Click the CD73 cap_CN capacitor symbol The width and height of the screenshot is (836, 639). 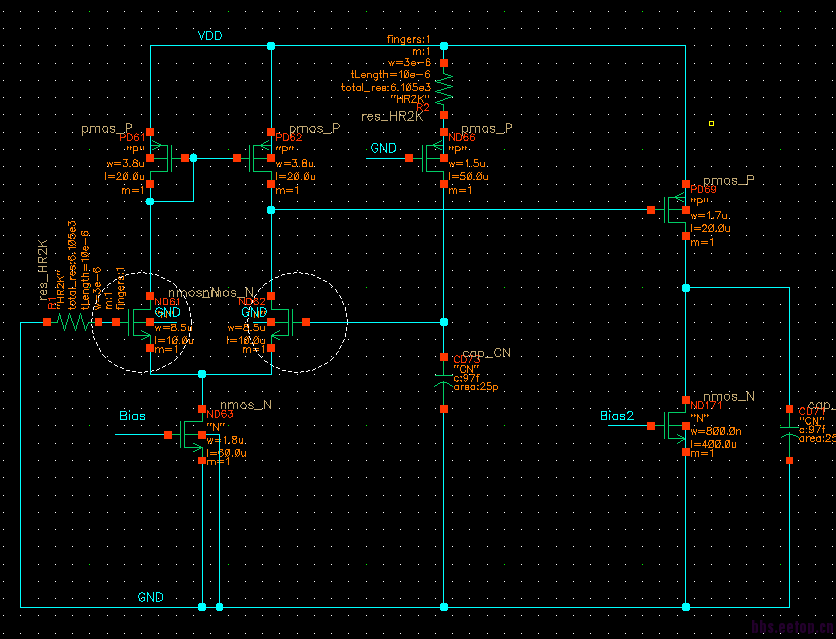coord(444,383)
